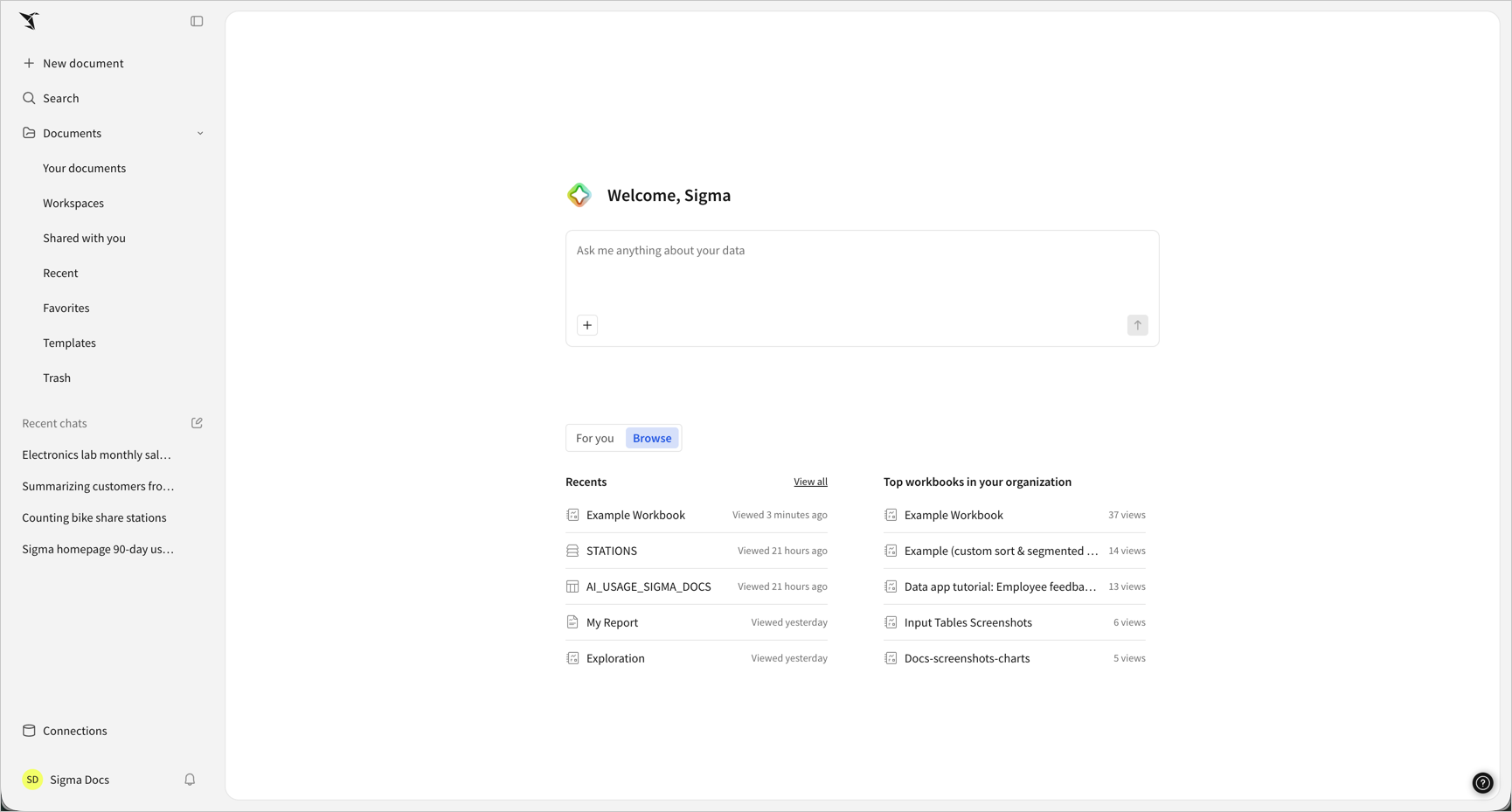Click the icon beside Input Tables Screenshots
This screenshot has height=812, width=1512.
point(891,622)
